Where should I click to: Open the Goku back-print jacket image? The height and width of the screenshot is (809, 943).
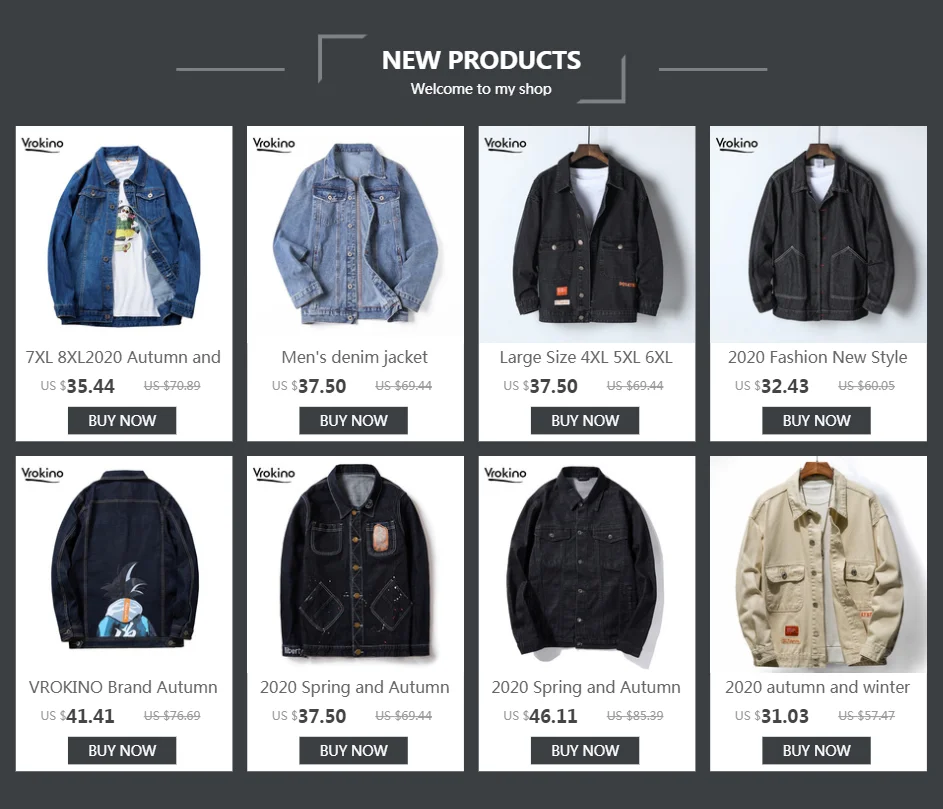[124, 564]
